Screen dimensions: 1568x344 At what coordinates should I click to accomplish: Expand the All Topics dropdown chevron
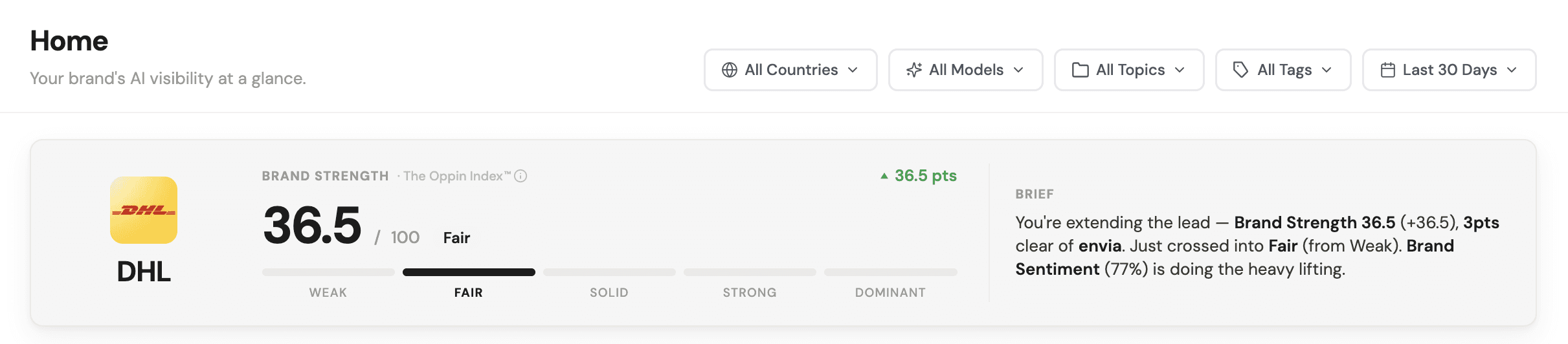point(1180,70)
